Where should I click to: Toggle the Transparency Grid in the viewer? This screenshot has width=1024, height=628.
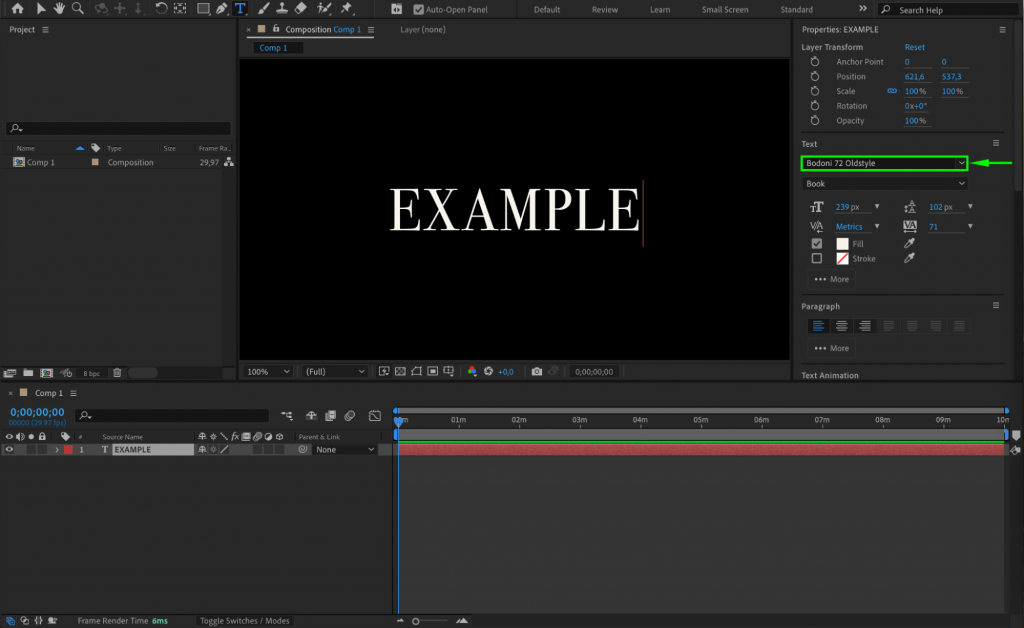400,371
